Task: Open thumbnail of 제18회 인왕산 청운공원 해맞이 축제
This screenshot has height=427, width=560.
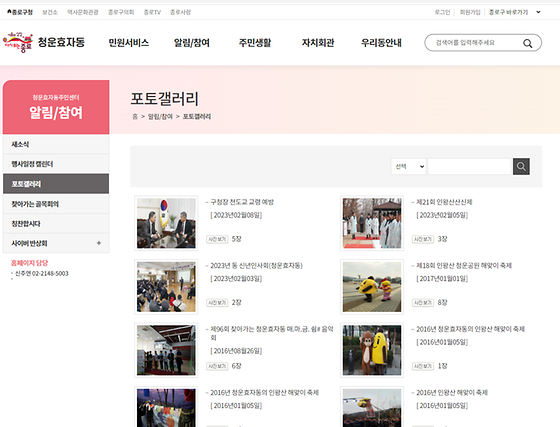Action: [x=372, y=287]
